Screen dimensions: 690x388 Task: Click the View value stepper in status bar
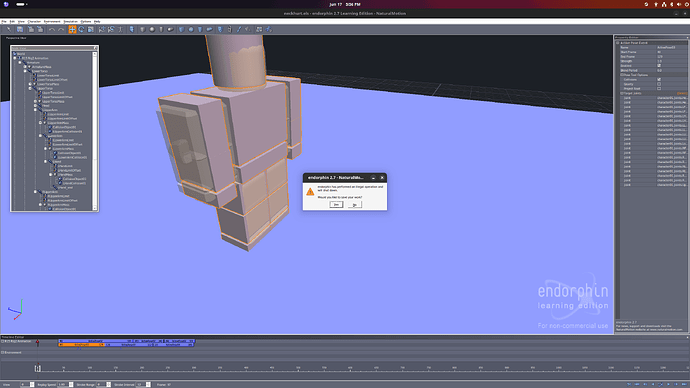(x=32, y=385)
